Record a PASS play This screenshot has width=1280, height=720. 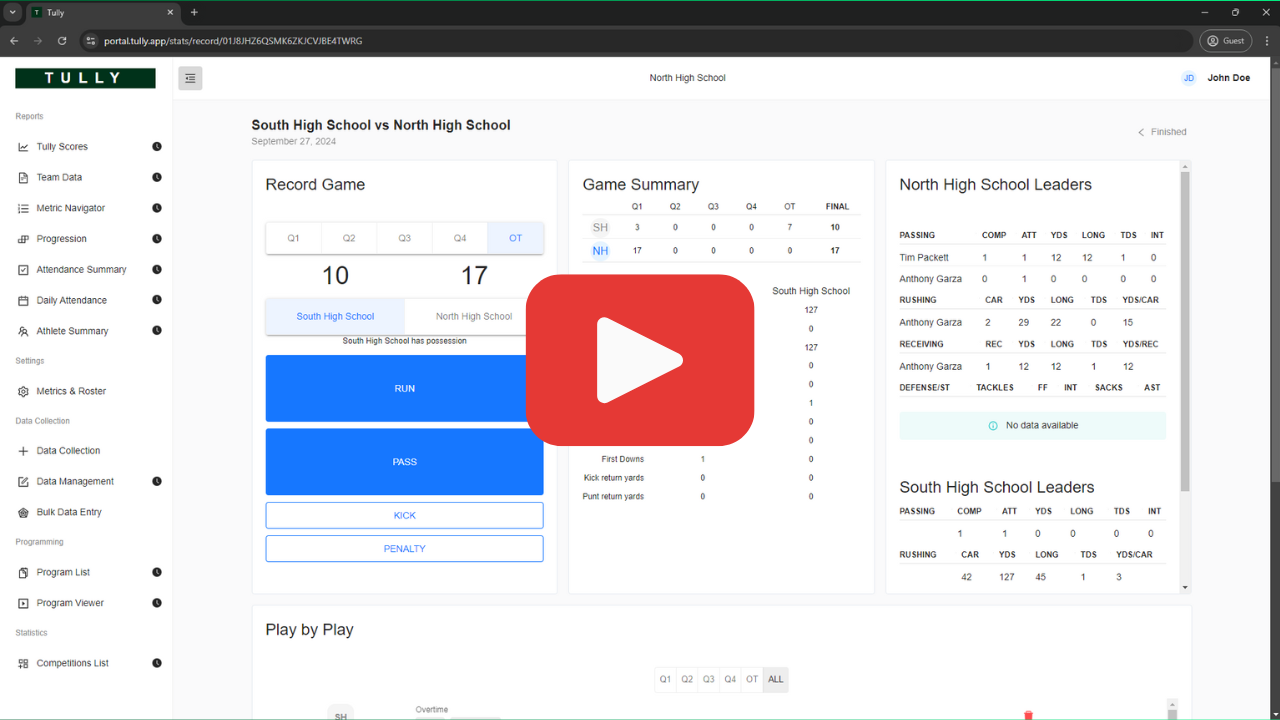tap(404, 462)
